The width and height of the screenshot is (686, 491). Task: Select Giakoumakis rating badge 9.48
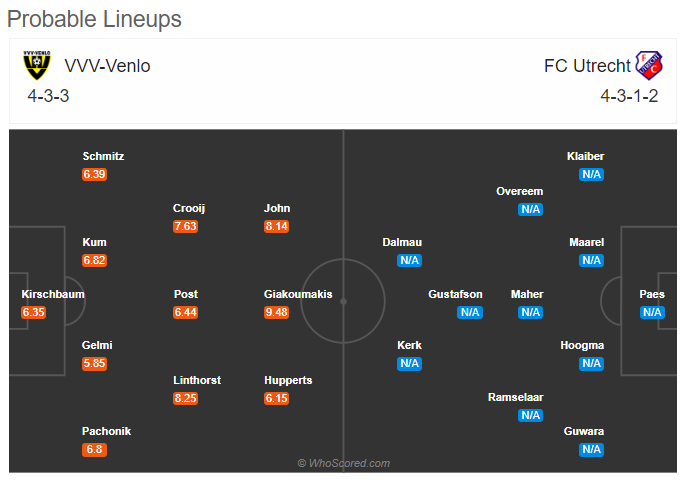276,312
